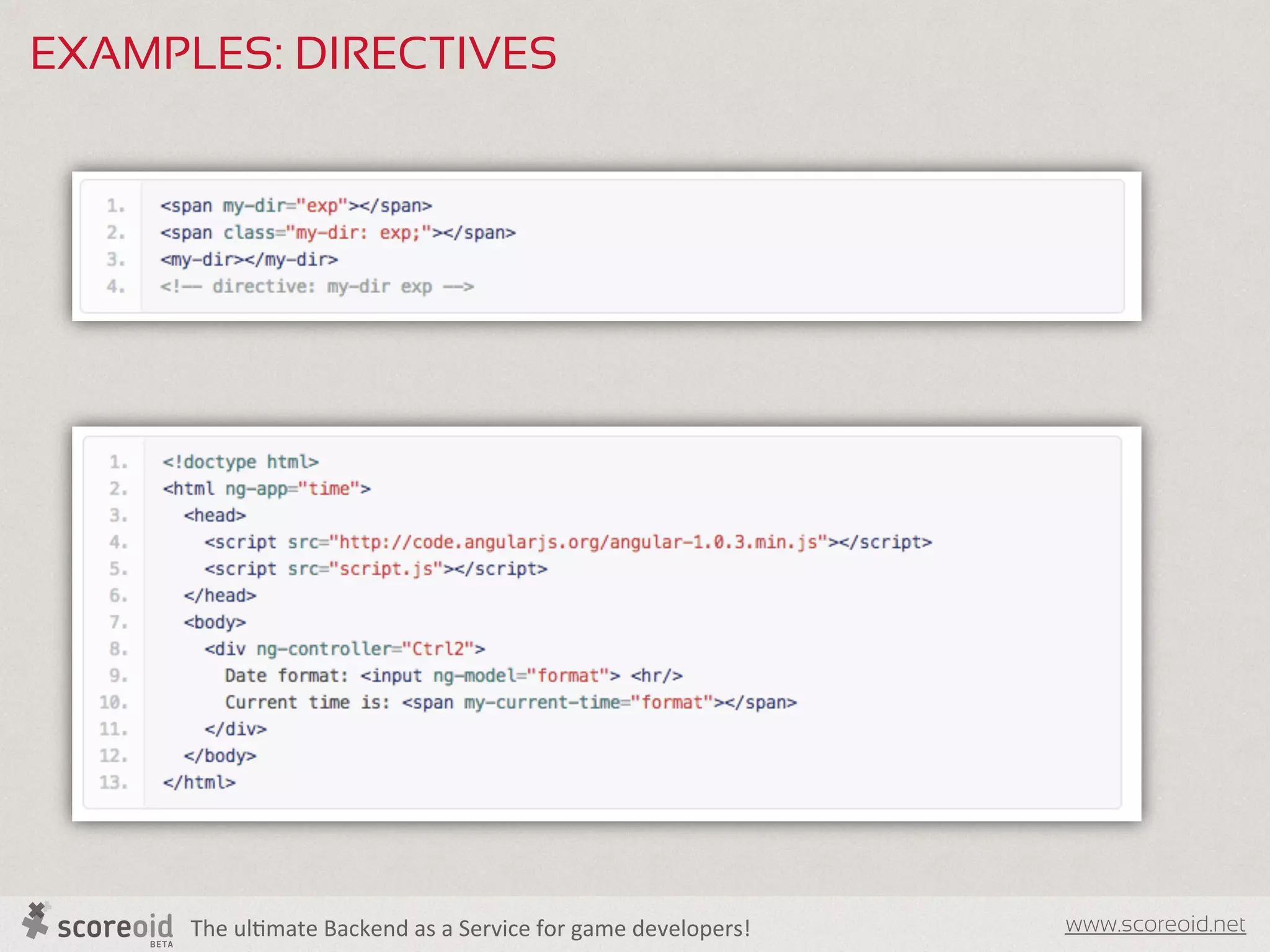
Task: Click the closing </body> tag line
Action: [220, 756]
